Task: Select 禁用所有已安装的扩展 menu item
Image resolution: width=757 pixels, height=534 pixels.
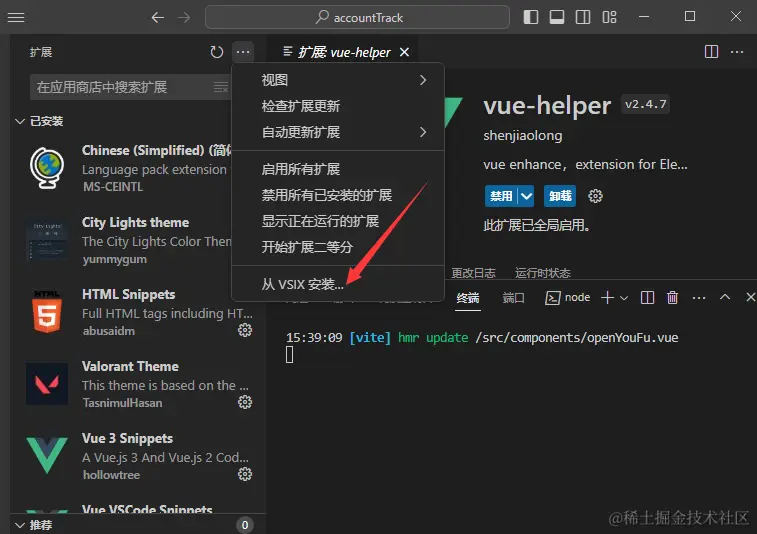Action: (x=338, y=195)
